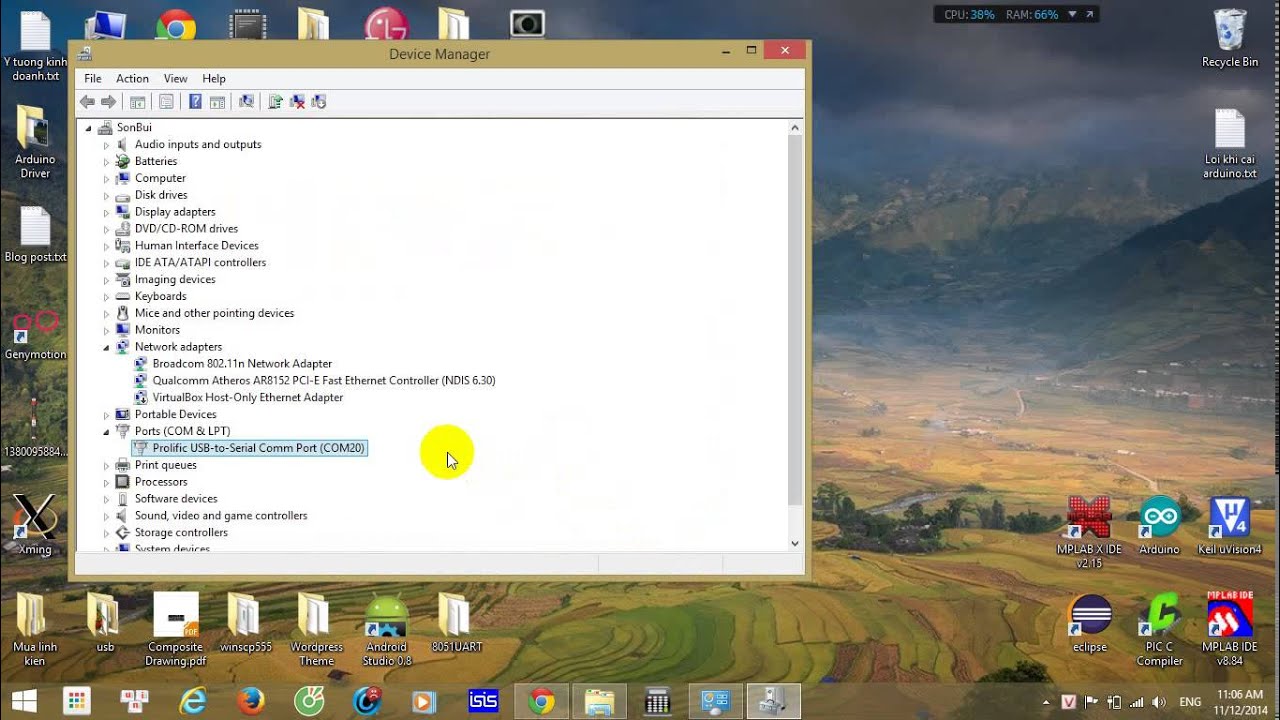This screenshot has height=720, width=1280.
Task: Click the blue Help question-mark icon
Action: pyautogui.click(x=195, y=102)
